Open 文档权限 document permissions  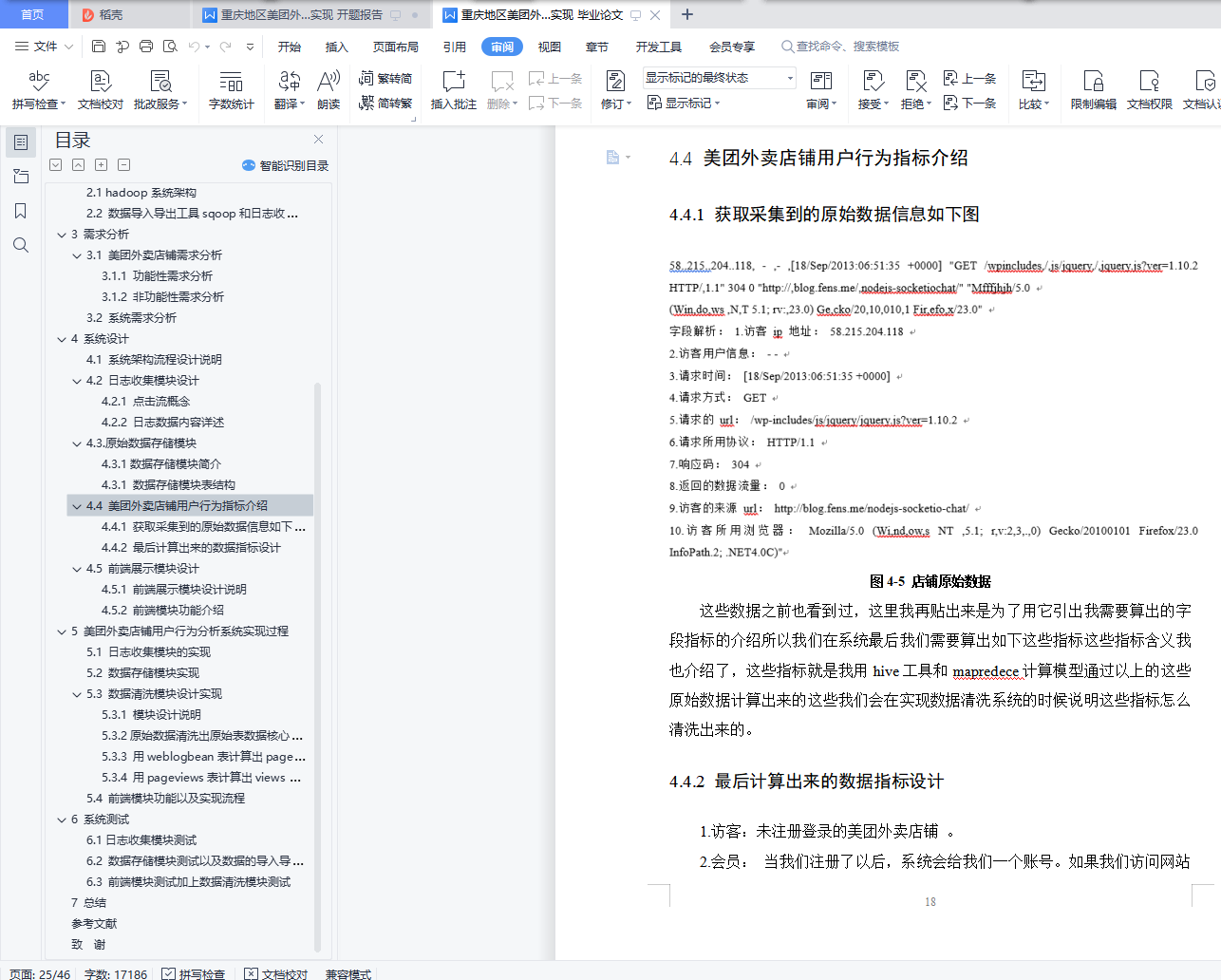[x=1150, y=89]
